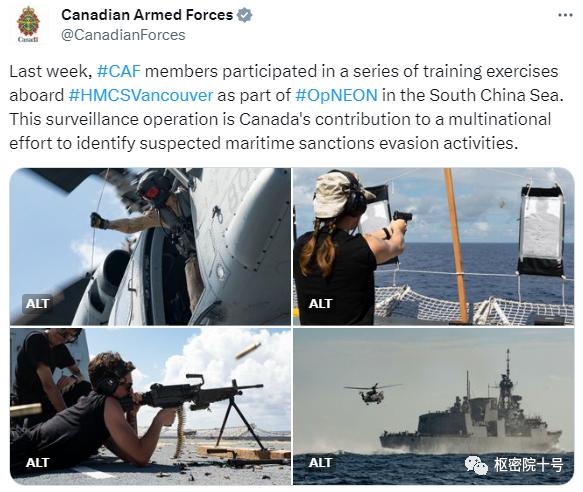Open the #HMCSVancouver hashtag link
Image resolution: width=583 pixels, height=492 pixels.
pos(141,95)
